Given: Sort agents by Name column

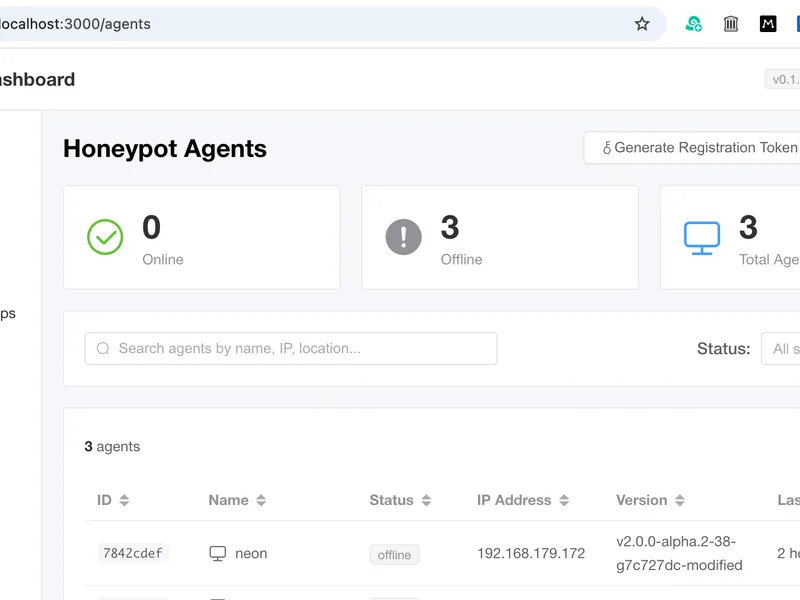Looking at the screenshot, I should click(261, 500).
